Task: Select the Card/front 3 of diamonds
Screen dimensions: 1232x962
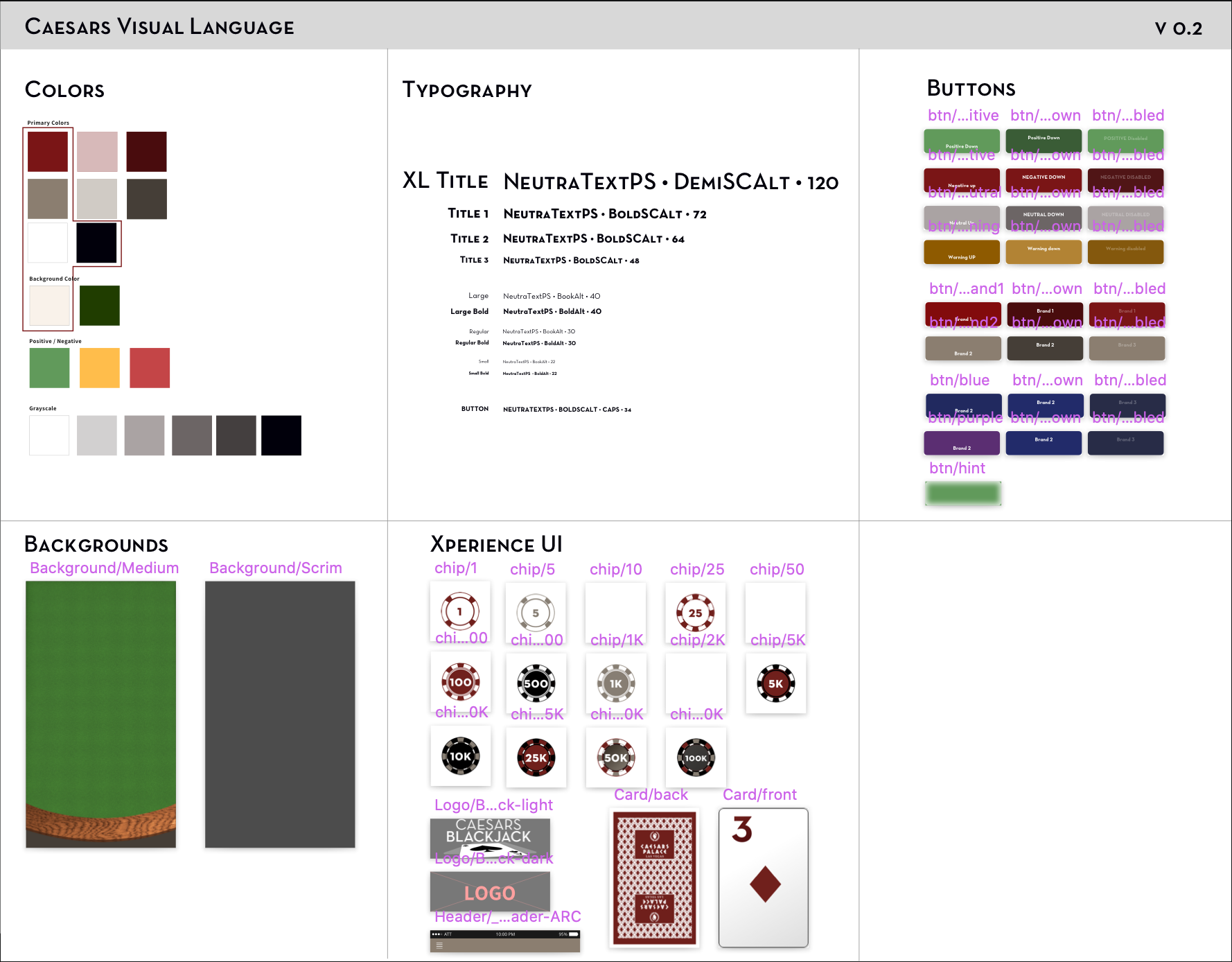Action: coord(764,877)
